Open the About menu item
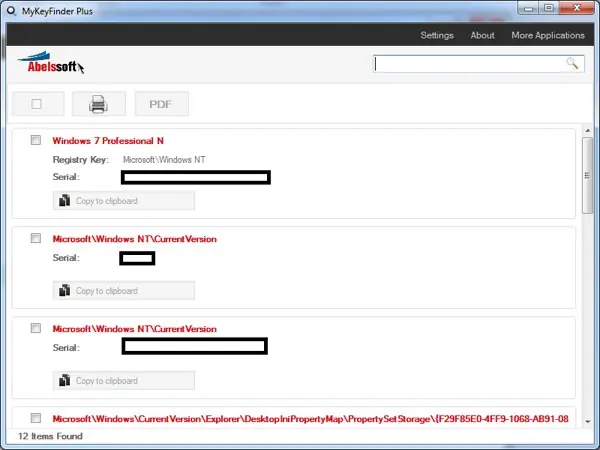Screen dimensions: 600x450 click(x=483, y=35)
